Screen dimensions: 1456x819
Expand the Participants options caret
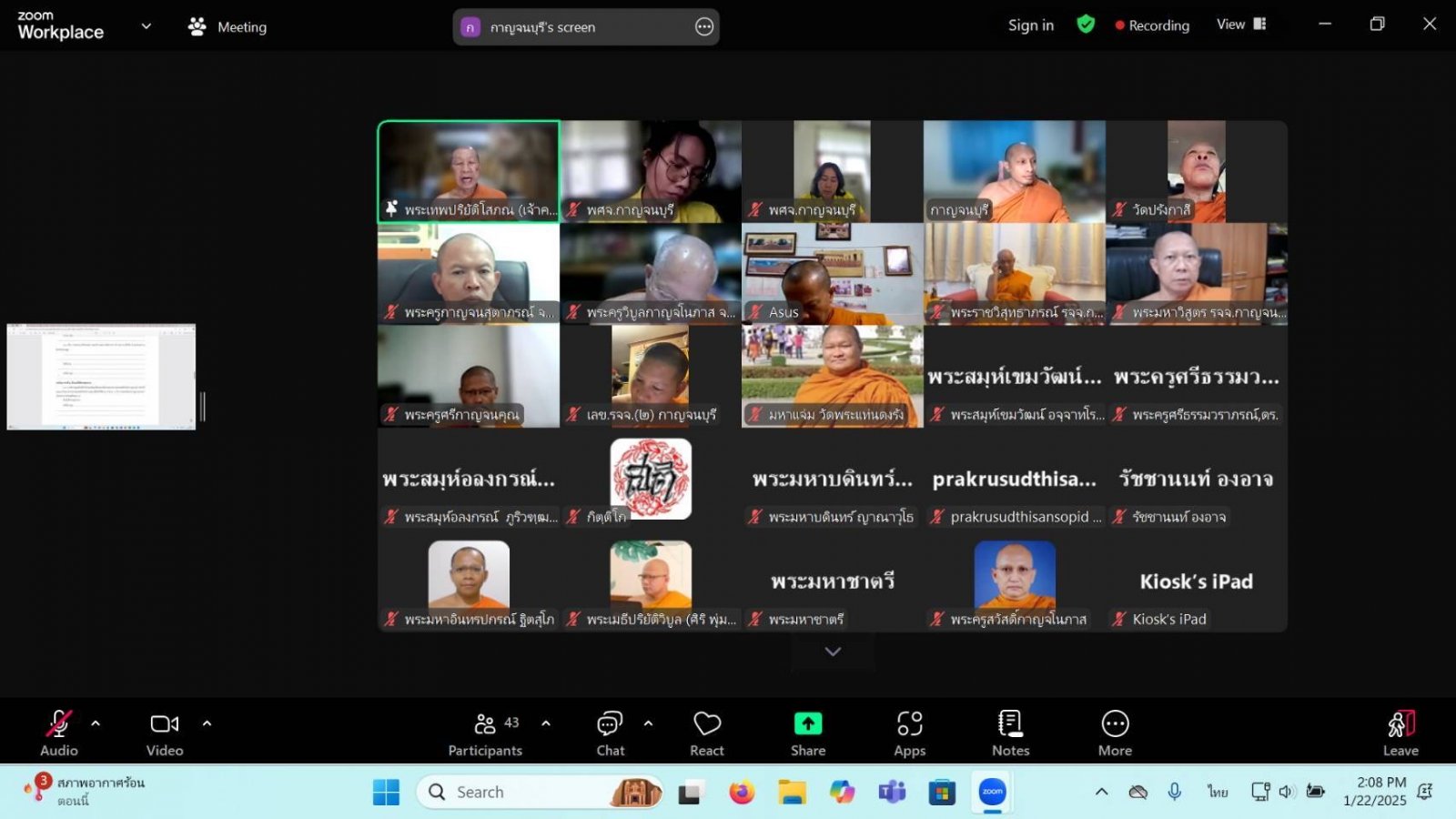(546, 724)
